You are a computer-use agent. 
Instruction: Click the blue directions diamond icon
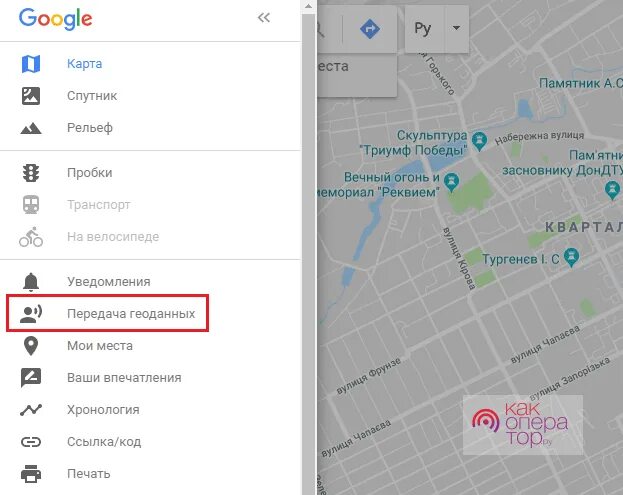tap(370, 29)
